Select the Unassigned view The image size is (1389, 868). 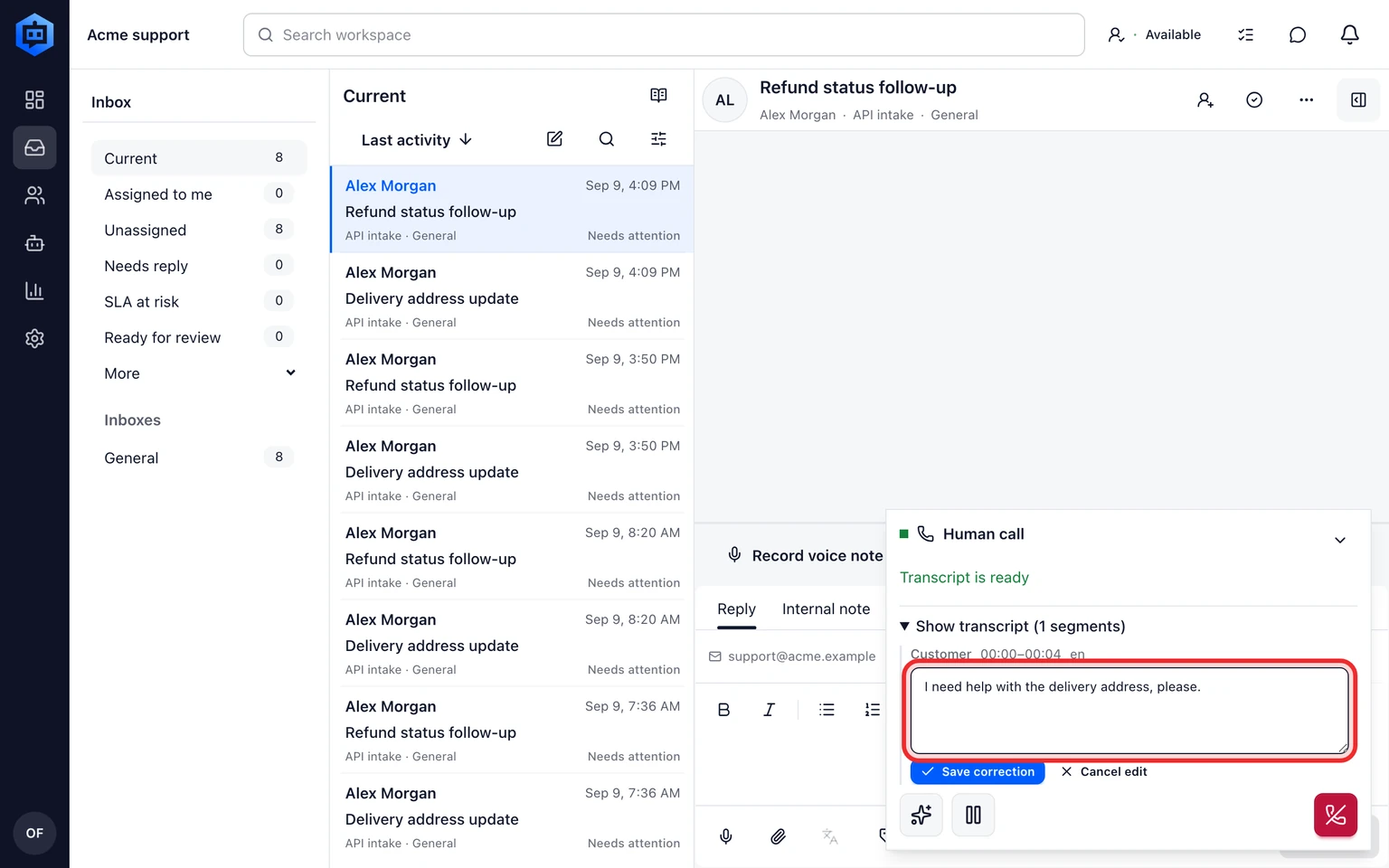pos(199,231)
